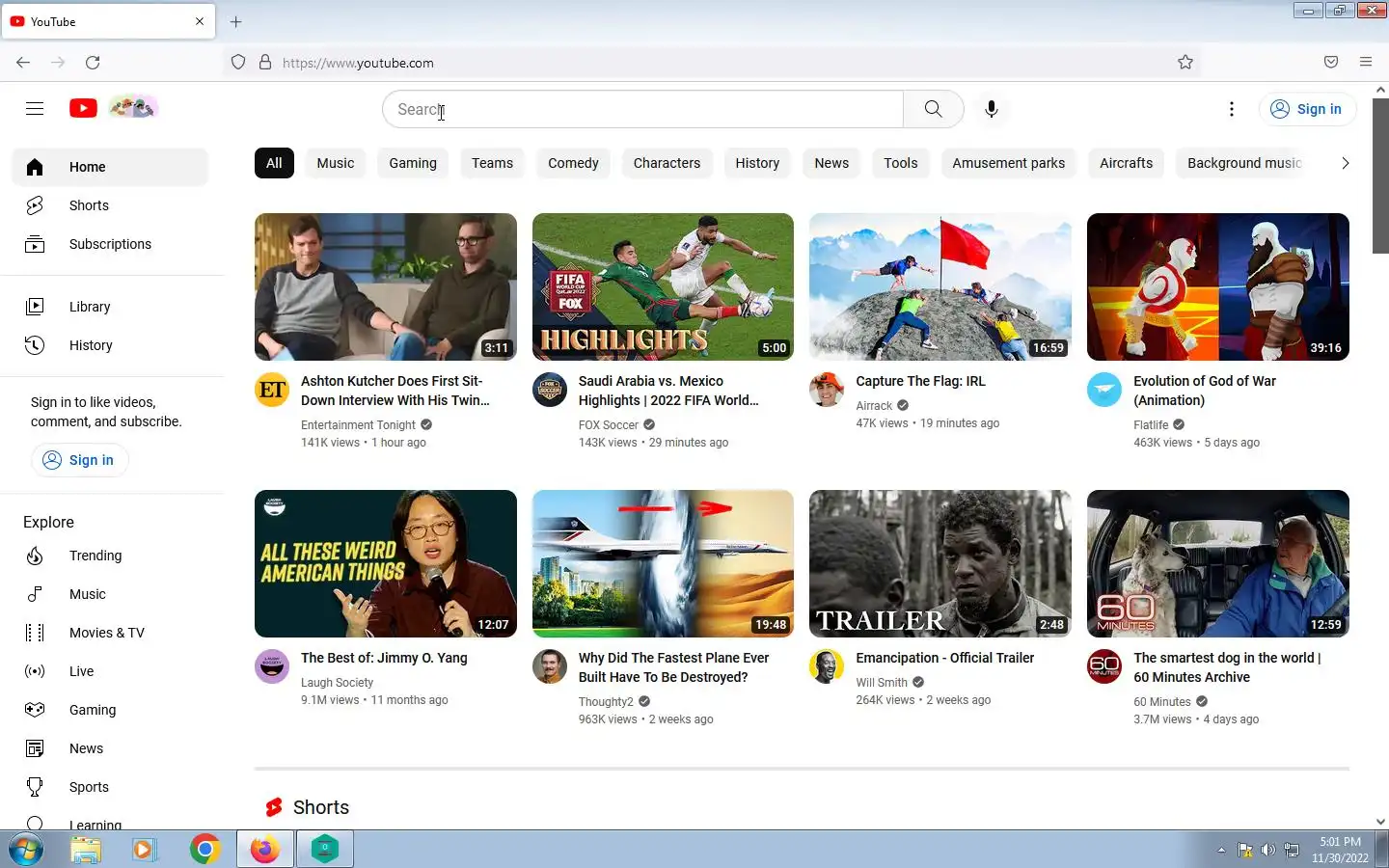Open Gaming under Explore

[110, 710]
